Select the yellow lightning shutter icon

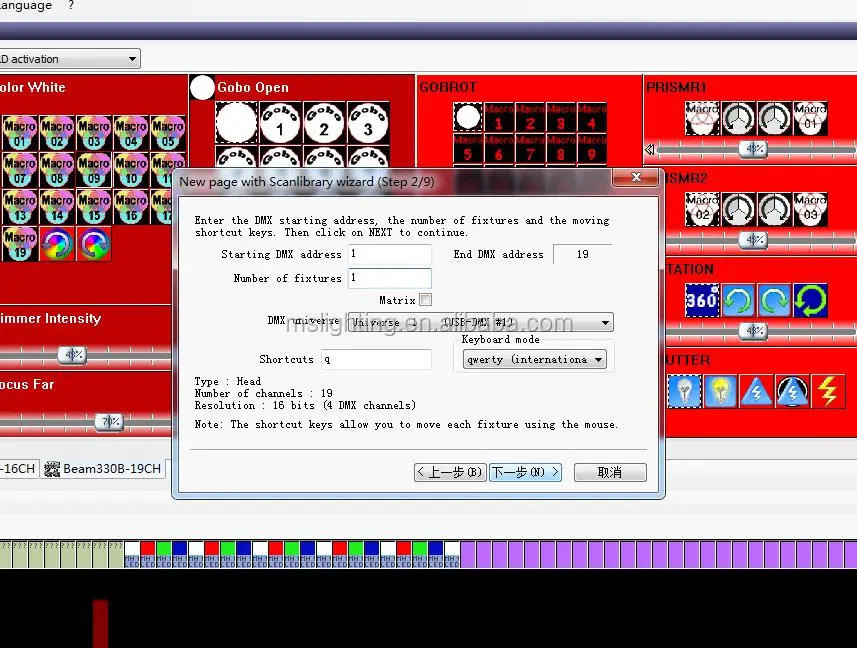point(828,391)
